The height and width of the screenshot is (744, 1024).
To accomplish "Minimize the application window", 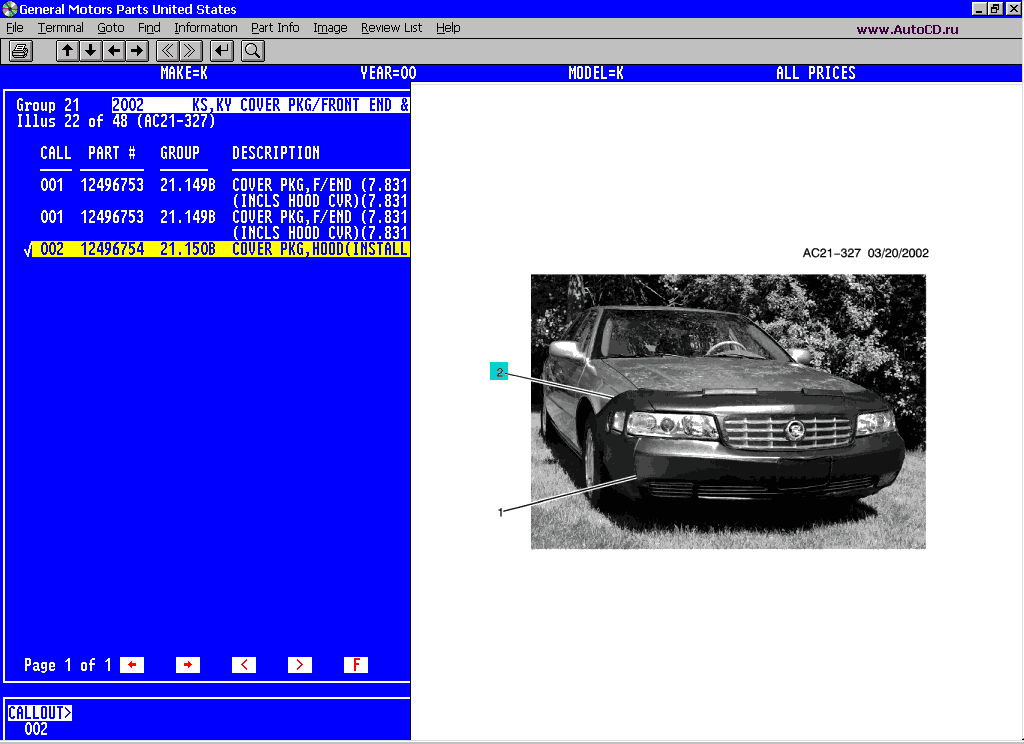I will pos(979,8).
